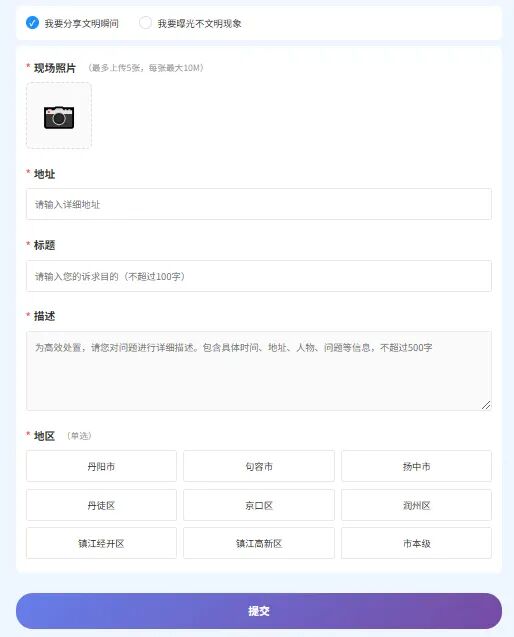Focus the 标题 title input field
This screenshot has height=637, width=514.
click(x=259, y=276)
